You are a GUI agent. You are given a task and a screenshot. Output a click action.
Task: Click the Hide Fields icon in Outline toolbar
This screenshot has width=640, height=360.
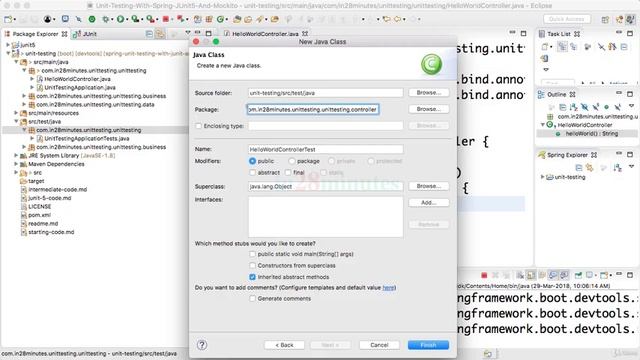[584, 107]
